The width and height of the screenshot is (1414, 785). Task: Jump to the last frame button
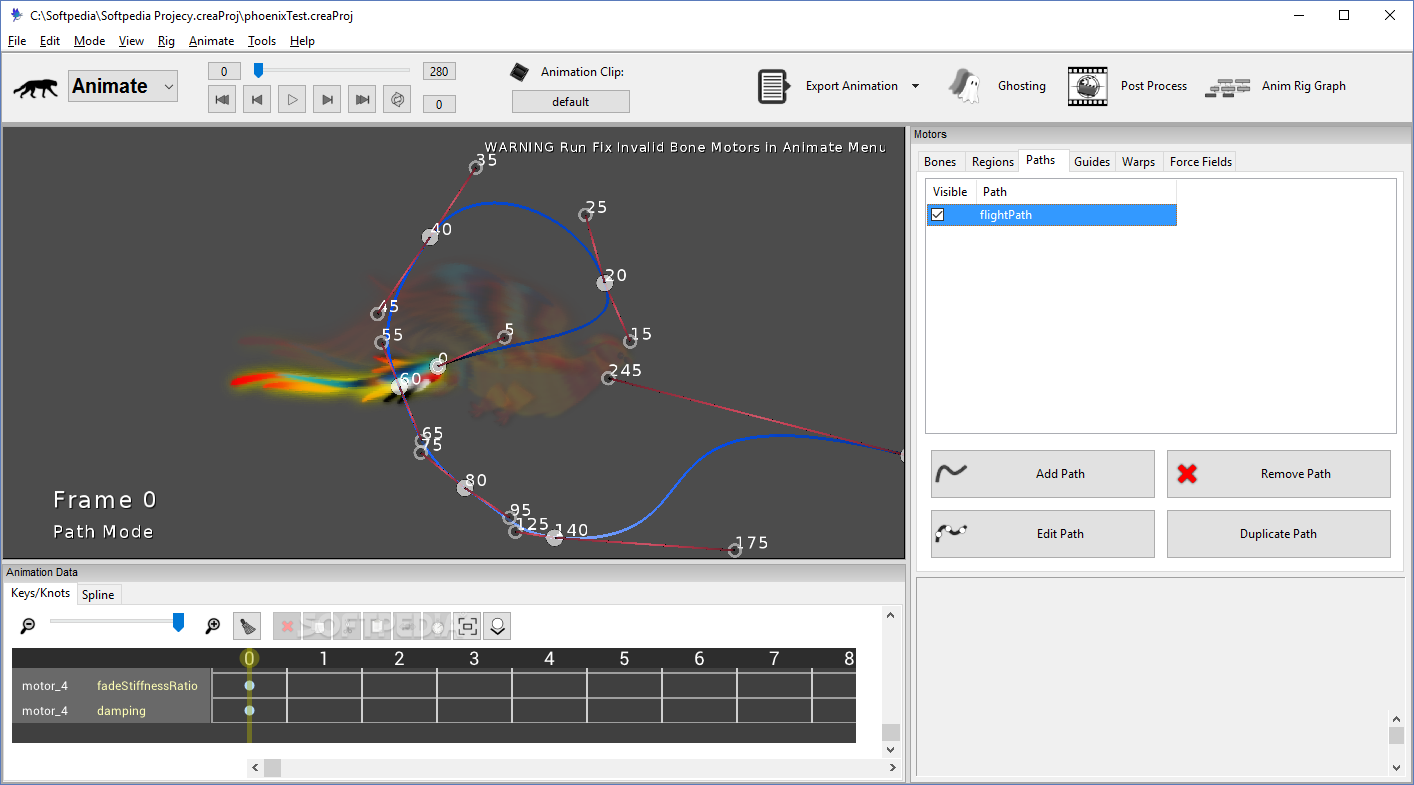[362, 99]
